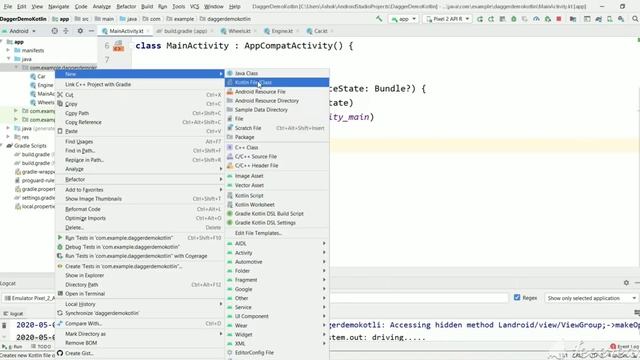The height and width of the screenshot is (360, 640).
Task: Open the Android project view dropdown
Action: (19, 31)
